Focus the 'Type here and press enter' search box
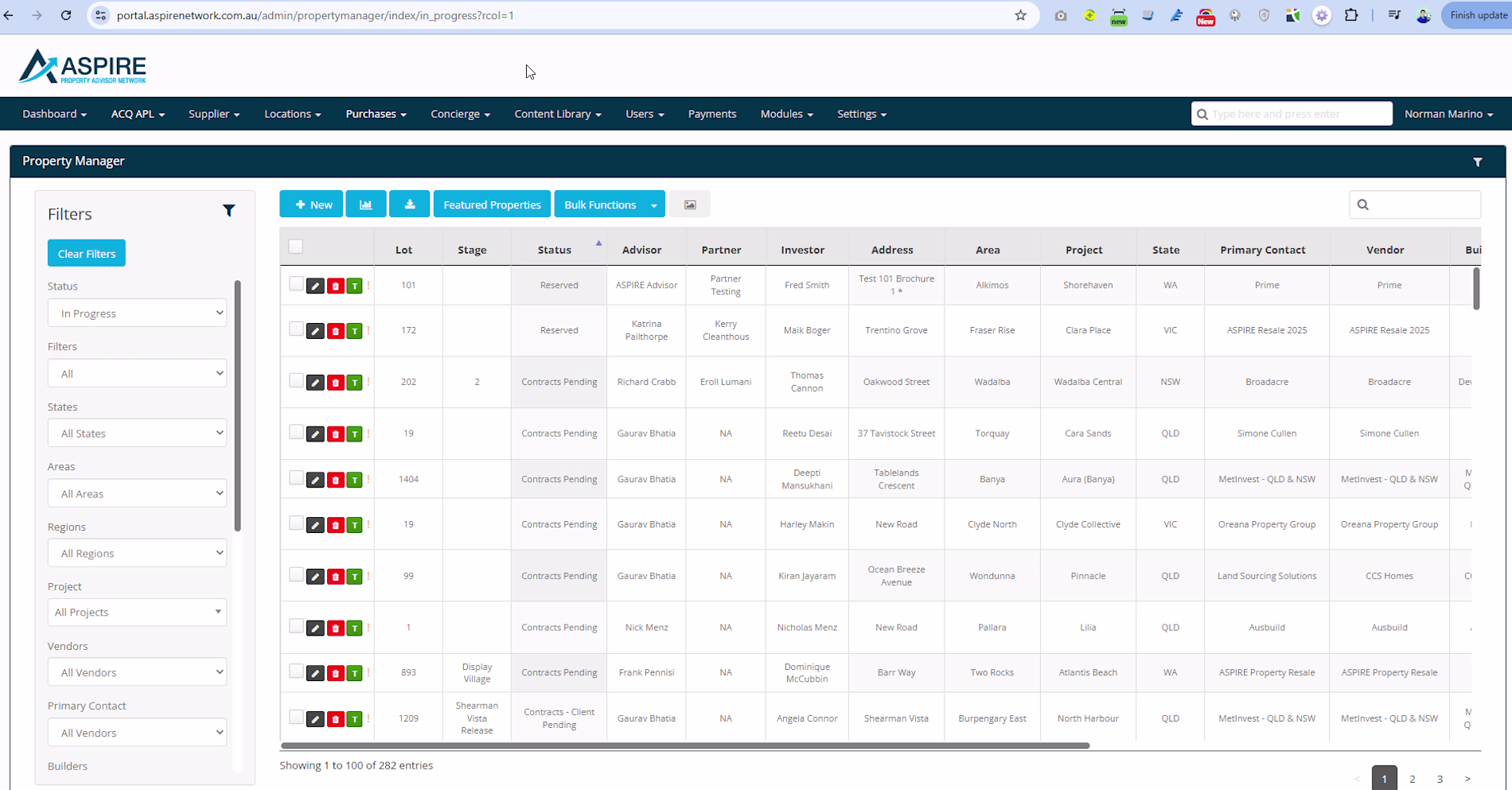Screen dimensions: 1512x790 tap(1292, 114)
